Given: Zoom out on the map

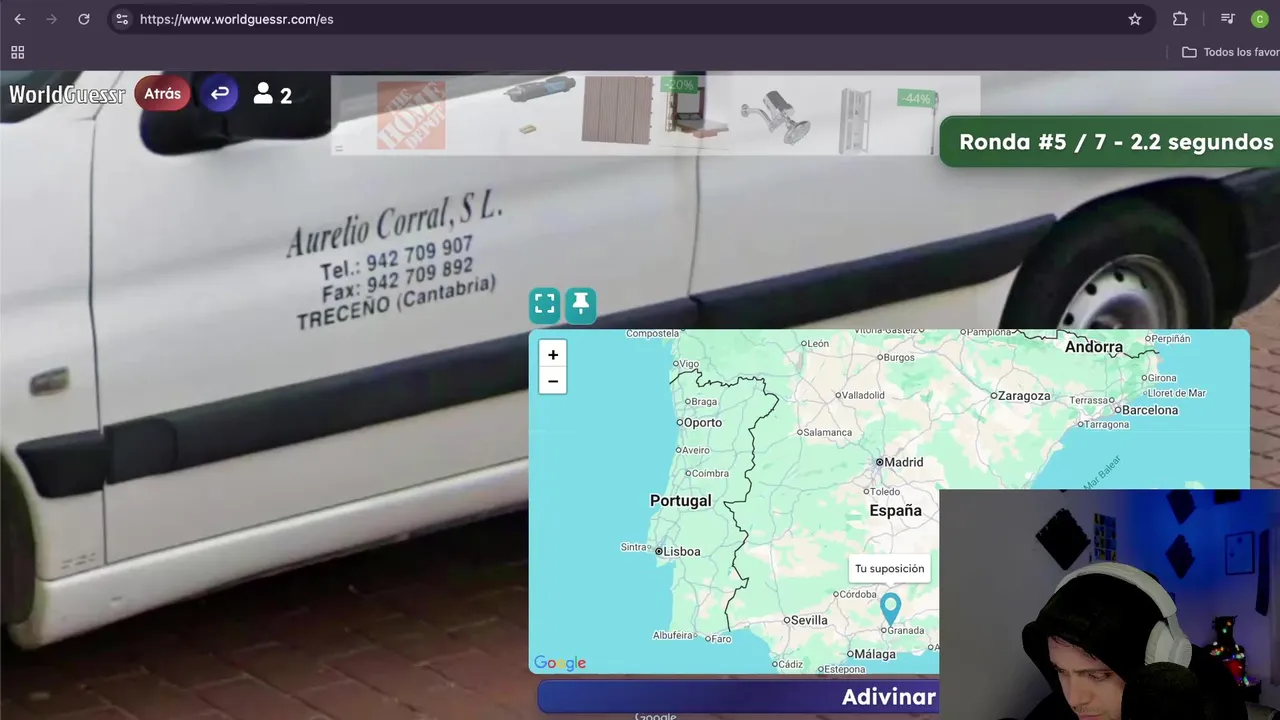Looking at the screenshot, I should click(x=553, y=381).
